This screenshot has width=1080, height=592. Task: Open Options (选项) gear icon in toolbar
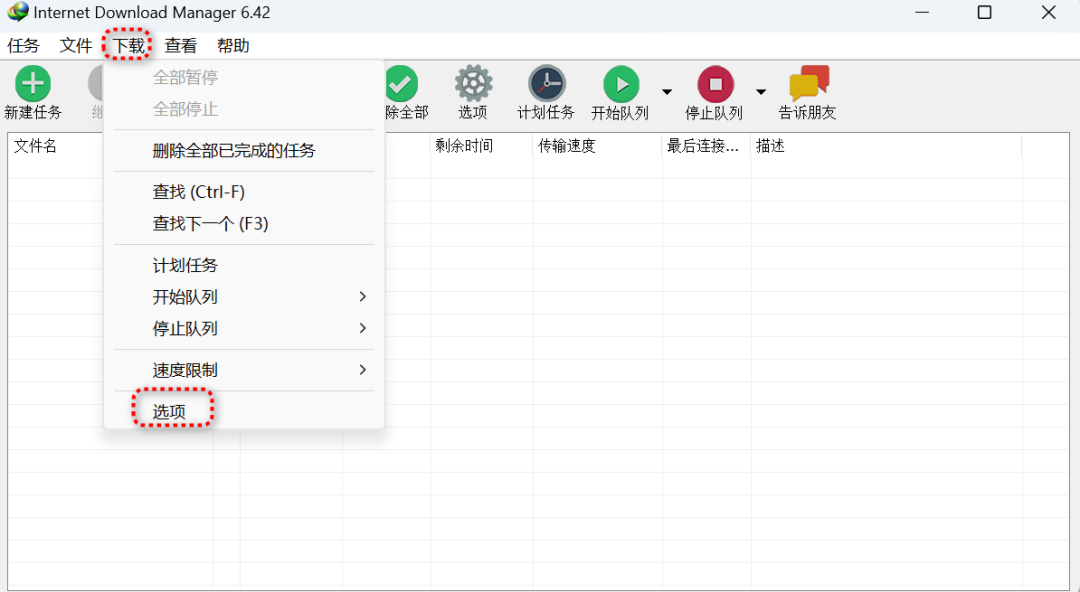tap(473, 83)
